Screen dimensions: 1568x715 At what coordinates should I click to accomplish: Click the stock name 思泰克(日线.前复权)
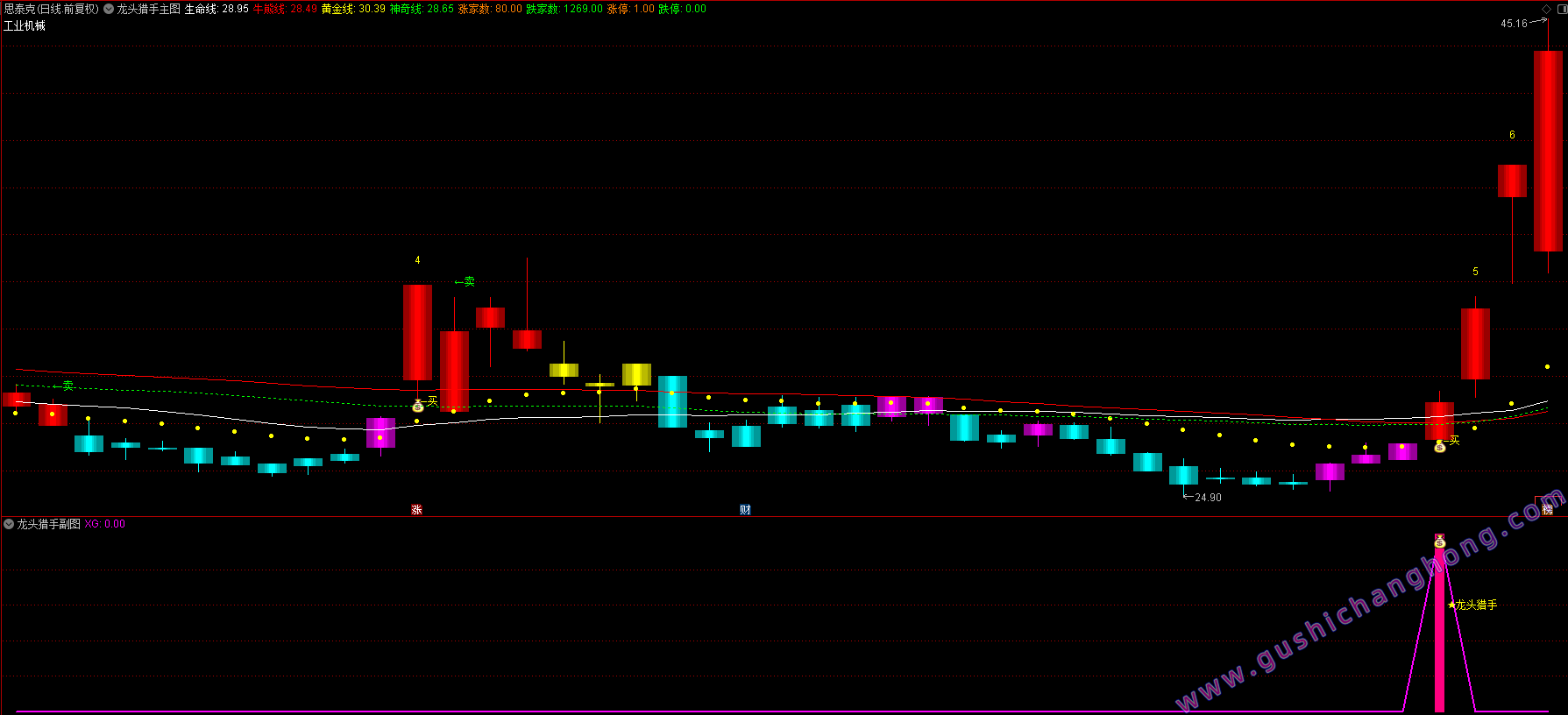pyautogui.click(x=51, y=9)
